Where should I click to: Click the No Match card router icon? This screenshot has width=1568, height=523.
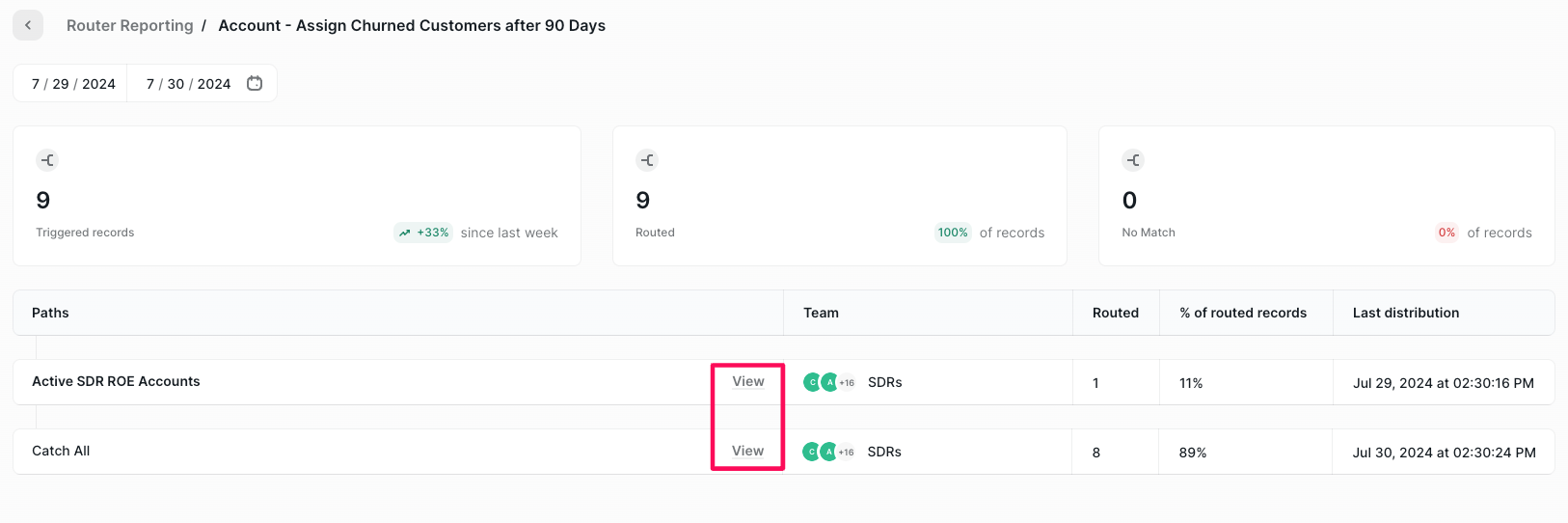[1133, 160]
